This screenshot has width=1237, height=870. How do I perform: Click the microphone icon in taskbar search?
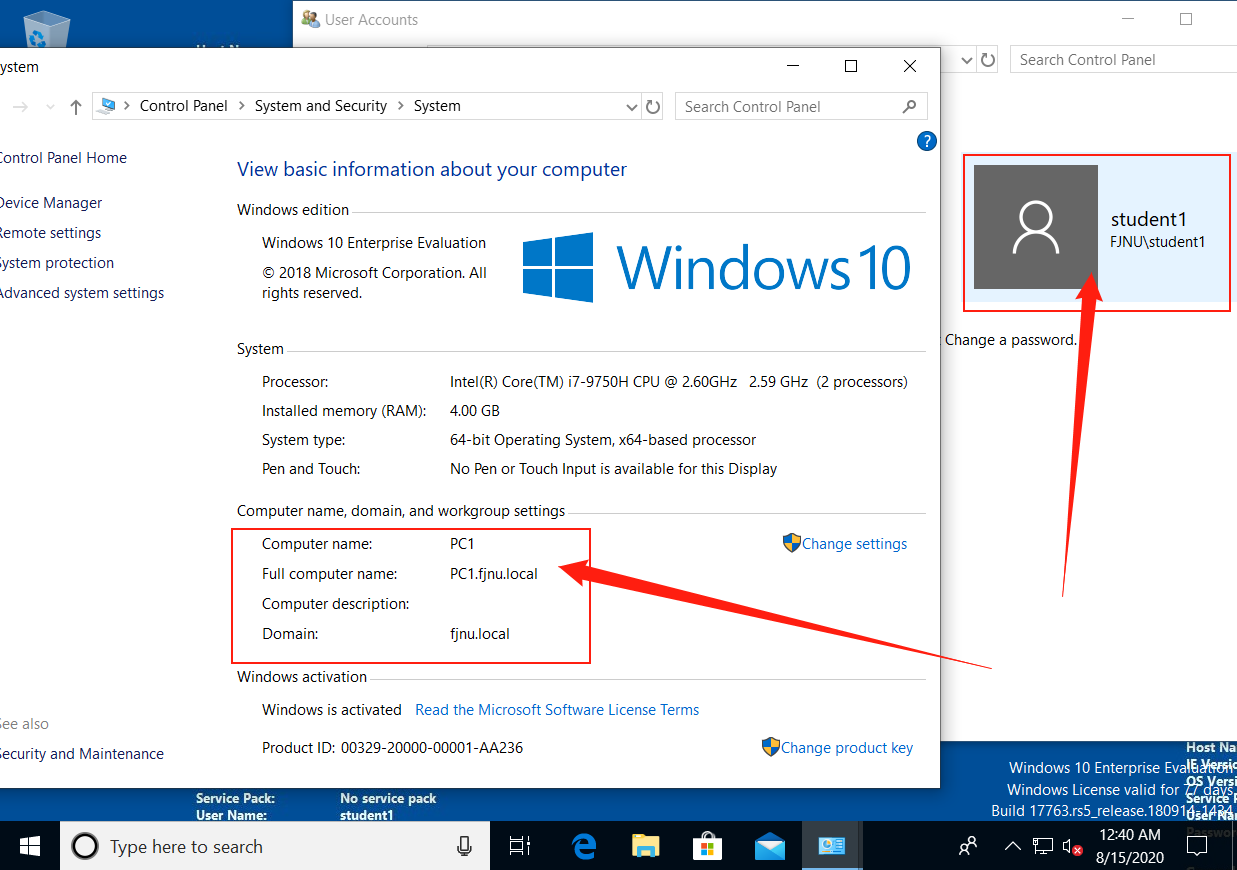tap(464, 847)
